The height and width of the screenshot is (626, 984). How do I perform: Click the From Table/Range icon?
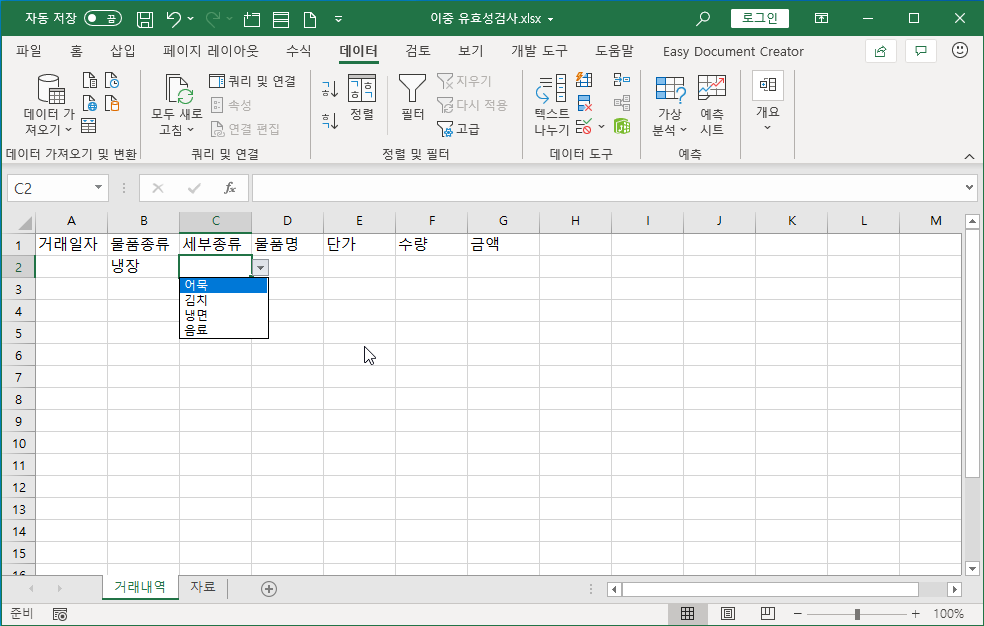tap(89, 126)
